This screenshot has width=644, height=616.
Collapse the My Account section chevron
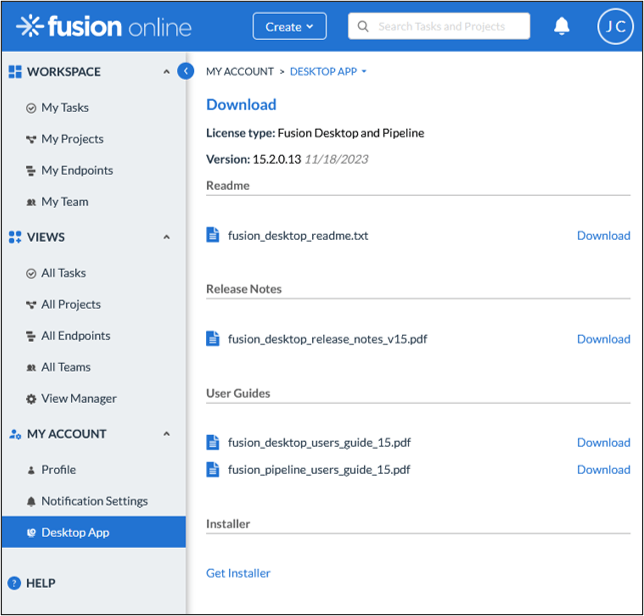[x=166, y=434]
